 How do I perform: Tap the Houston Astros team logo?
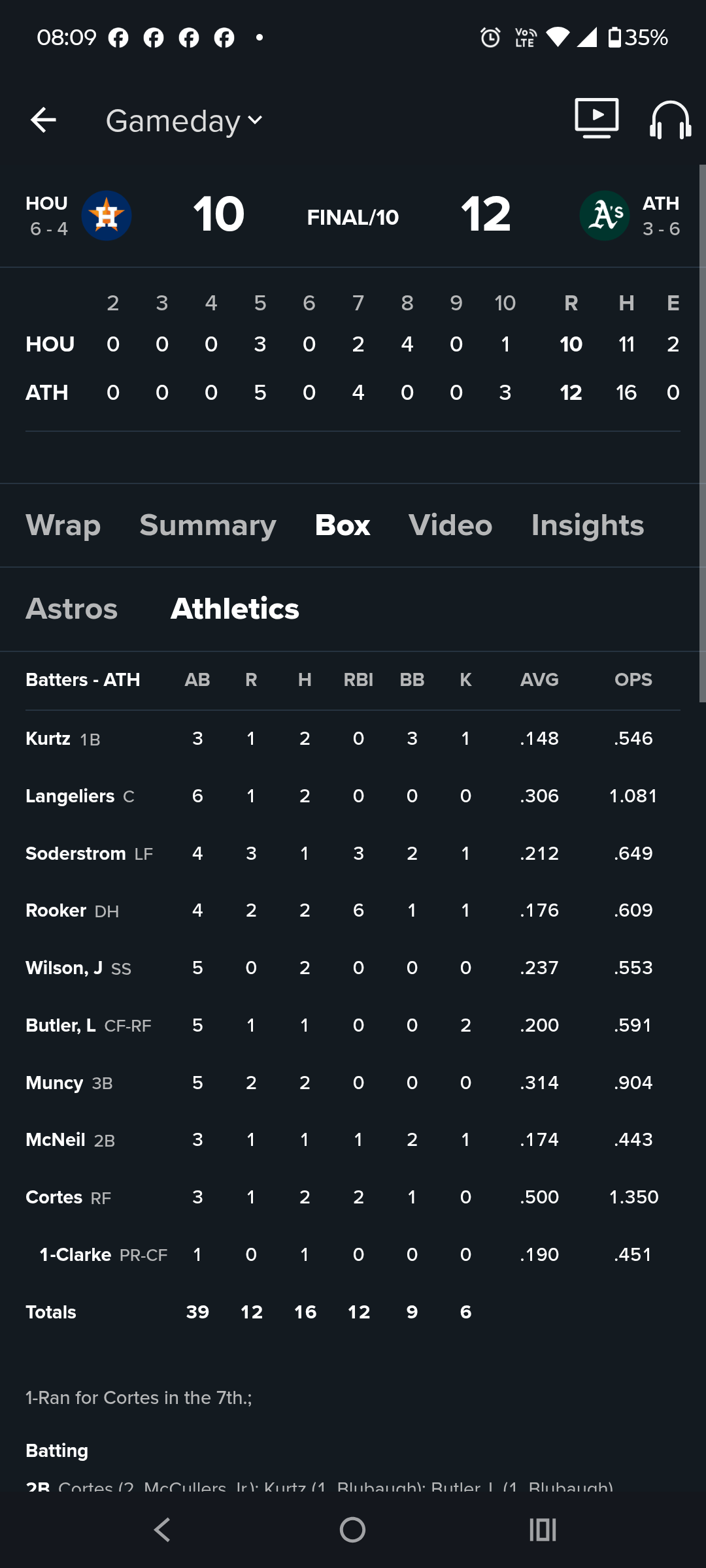pyautogui.click(x=107, y=216)
